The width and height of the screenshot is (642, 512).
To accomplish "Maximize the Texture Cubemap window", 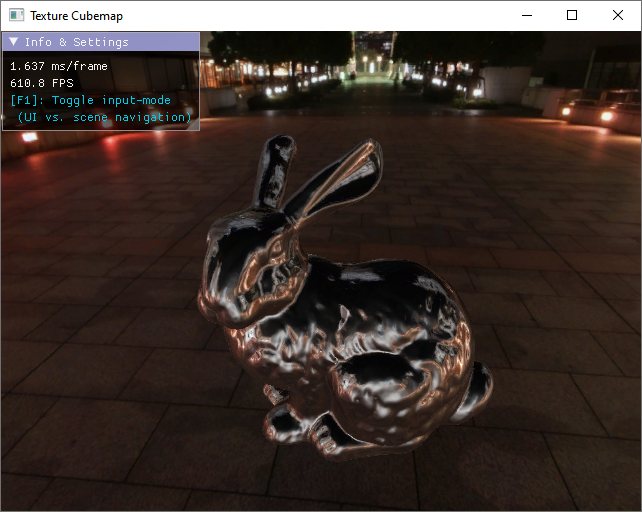I will point(572,16).
